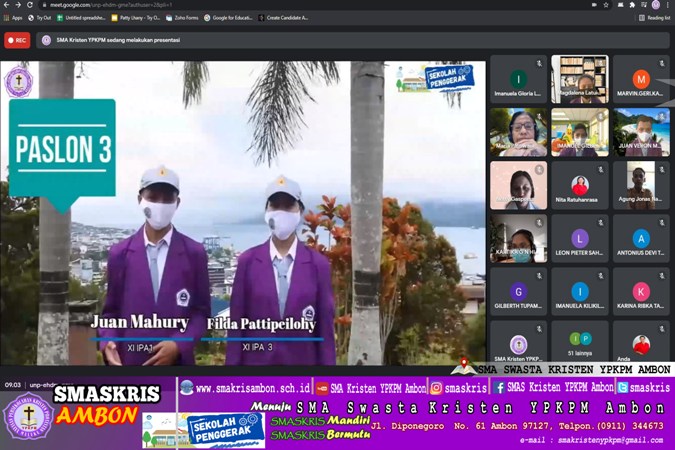Click the muted mic icon on IMANUELA KILIKIL's tile
Screen dimensions: 675x450
[601, 276]
